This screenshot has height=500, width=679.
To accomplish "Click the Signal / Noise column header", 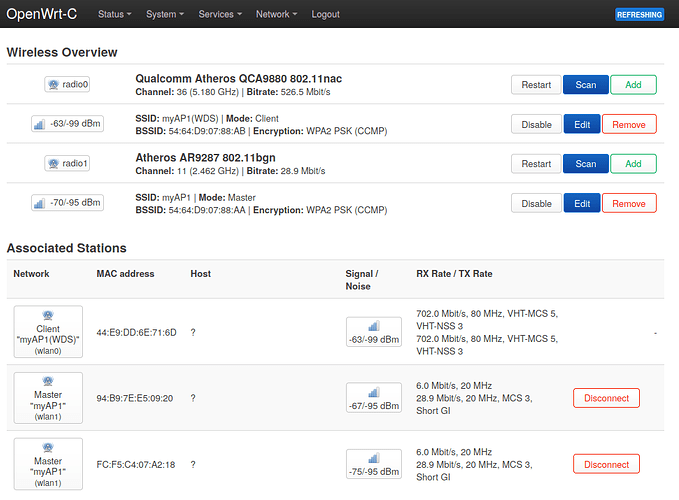I will 362,280.
